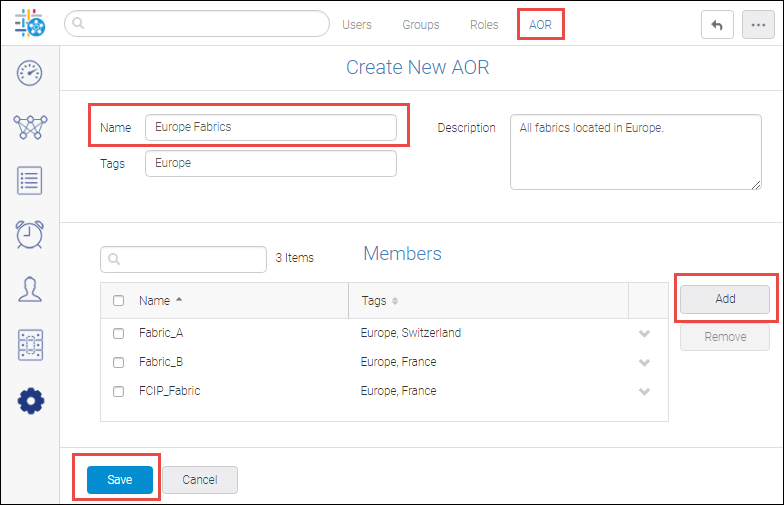This screenshot has height=505, width=784.
Task: Expand the FCIP_Fabric row chevron
Action: (644, 391)
